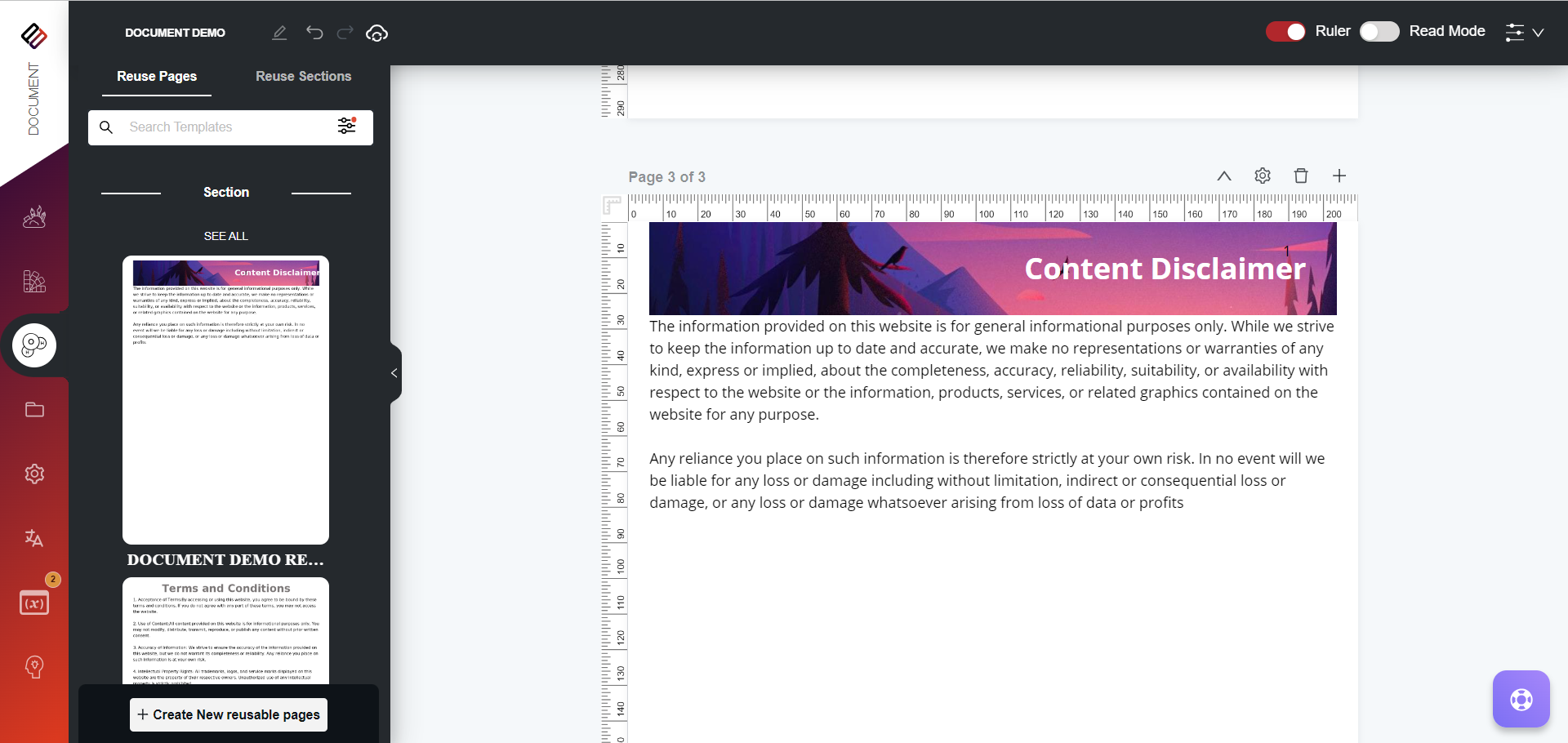Open Page 3 settings gear
1568x743 pixels.
[x=1263, y=176]
